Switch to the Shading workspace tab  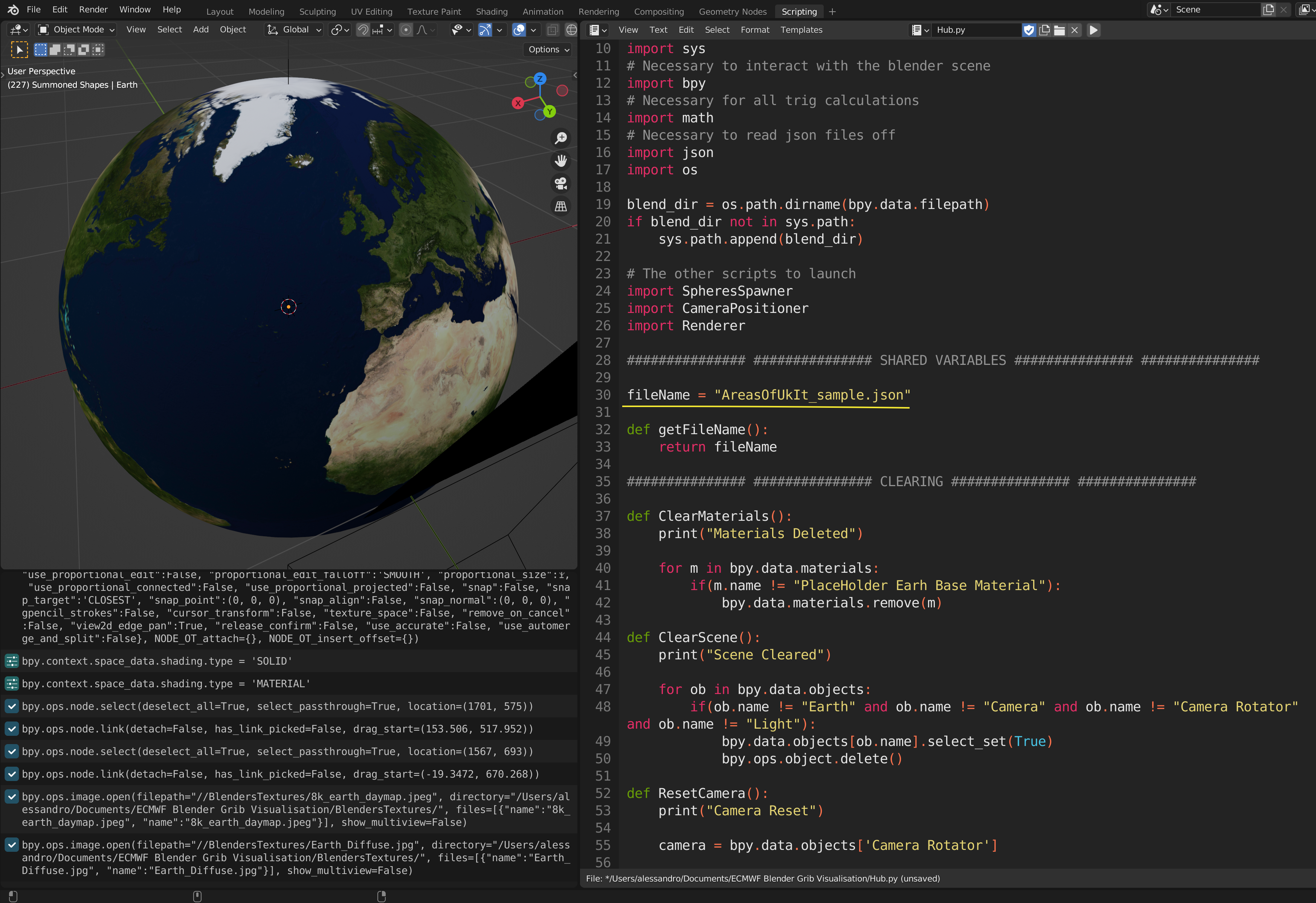pyautogui.click(x=491, y=11)
